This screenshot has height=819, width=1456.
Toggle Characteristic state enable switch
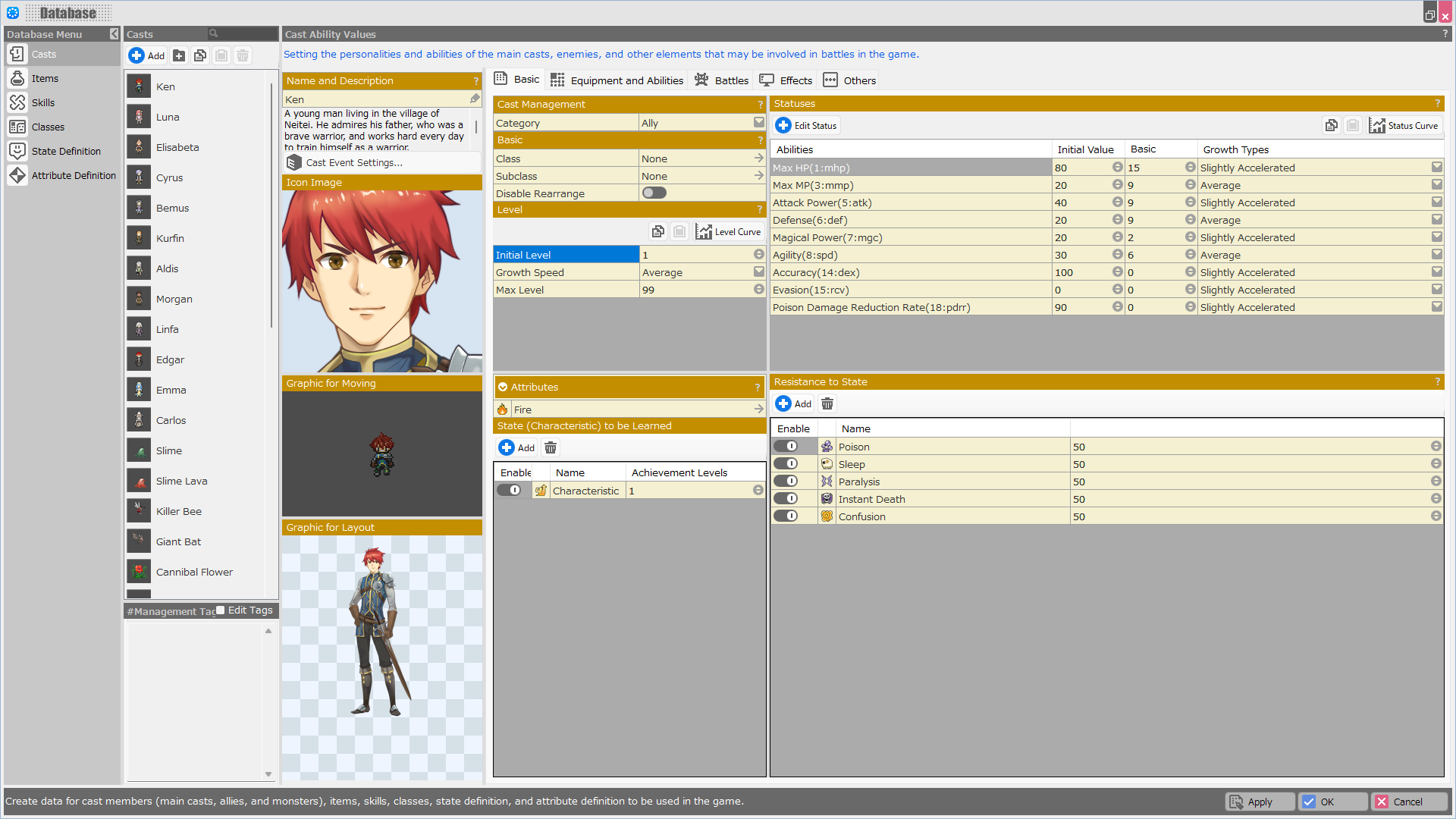click(509, 491)
